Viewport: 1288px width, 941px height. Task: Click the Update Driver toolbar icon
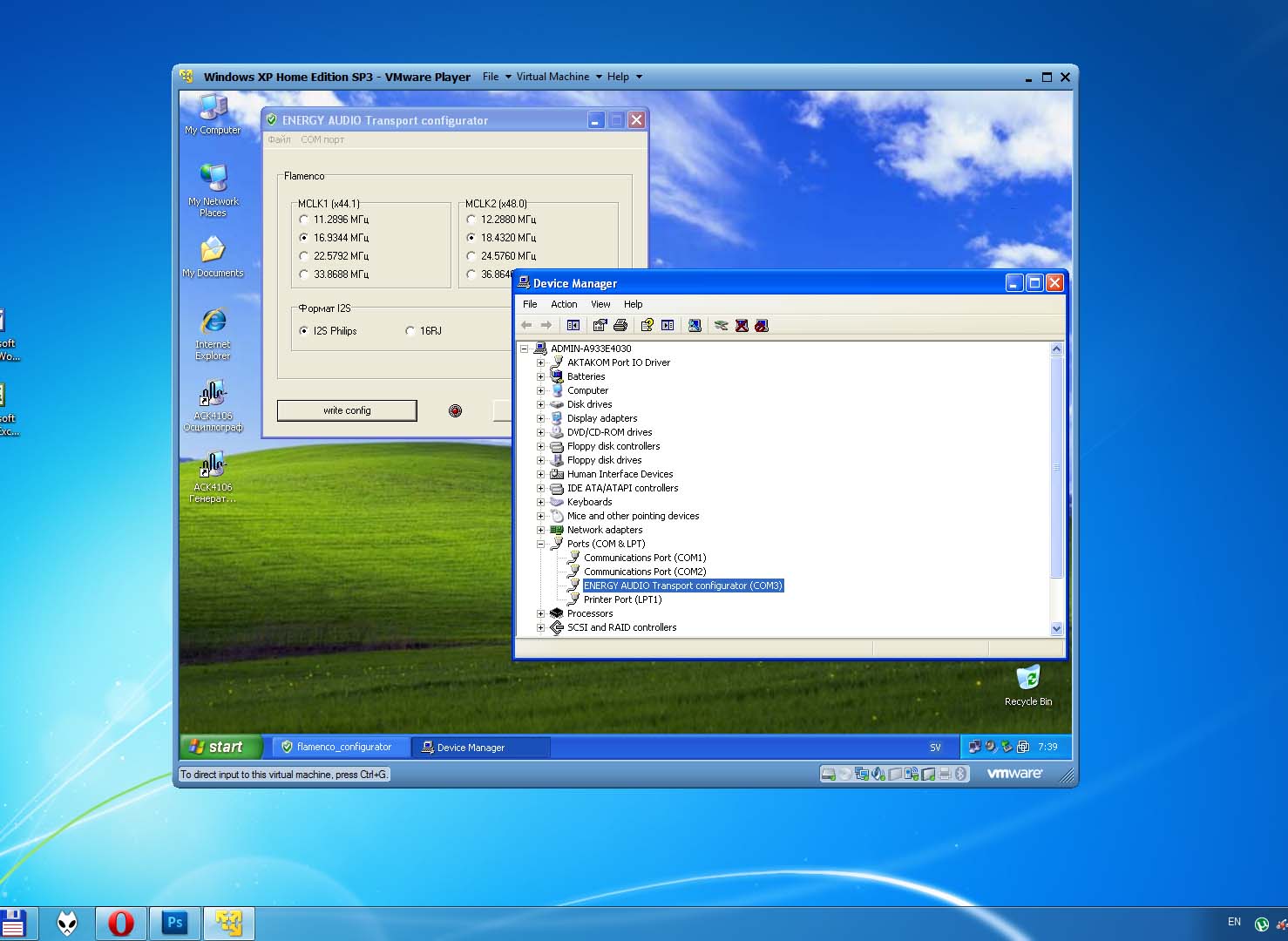click(721, 325)
